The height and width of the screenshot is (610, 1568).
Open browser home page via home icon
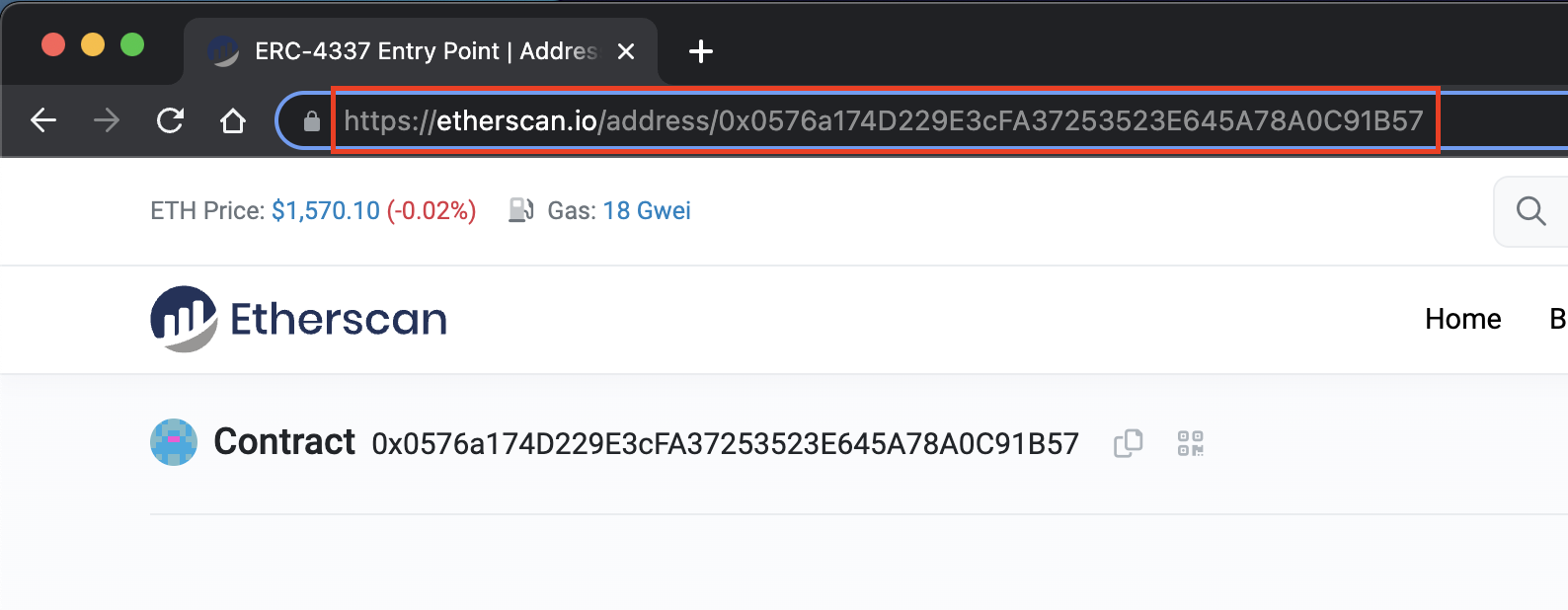click(x=232, y=119)
